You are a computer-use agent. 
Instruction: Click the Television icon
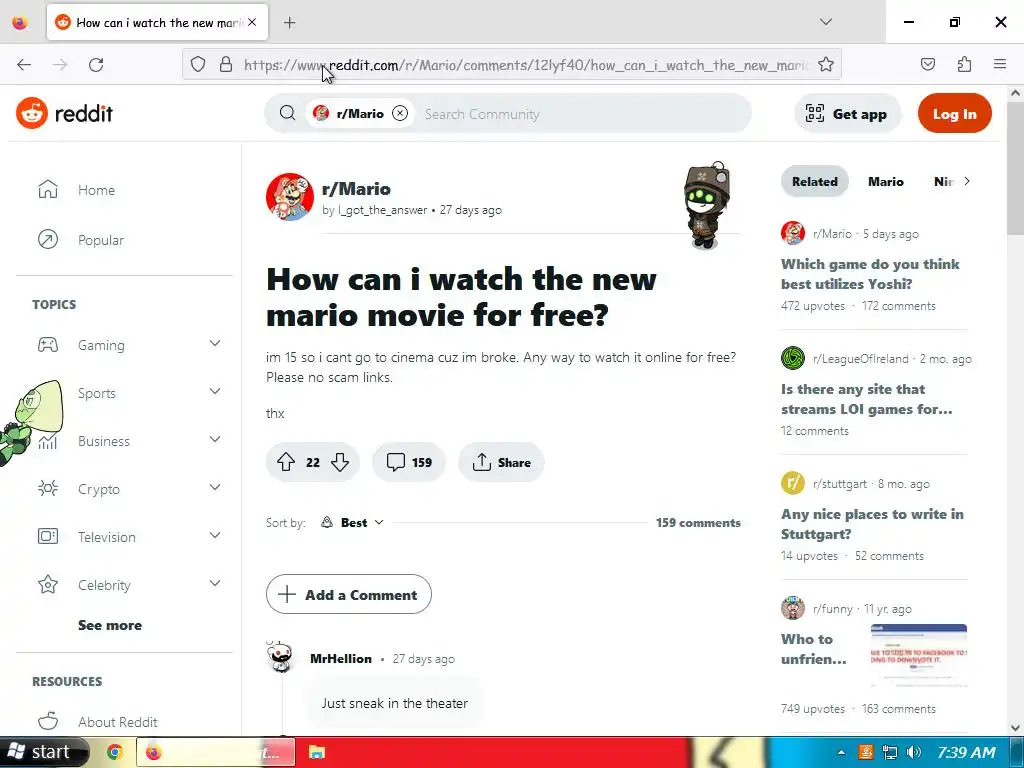tap(48, 536)
